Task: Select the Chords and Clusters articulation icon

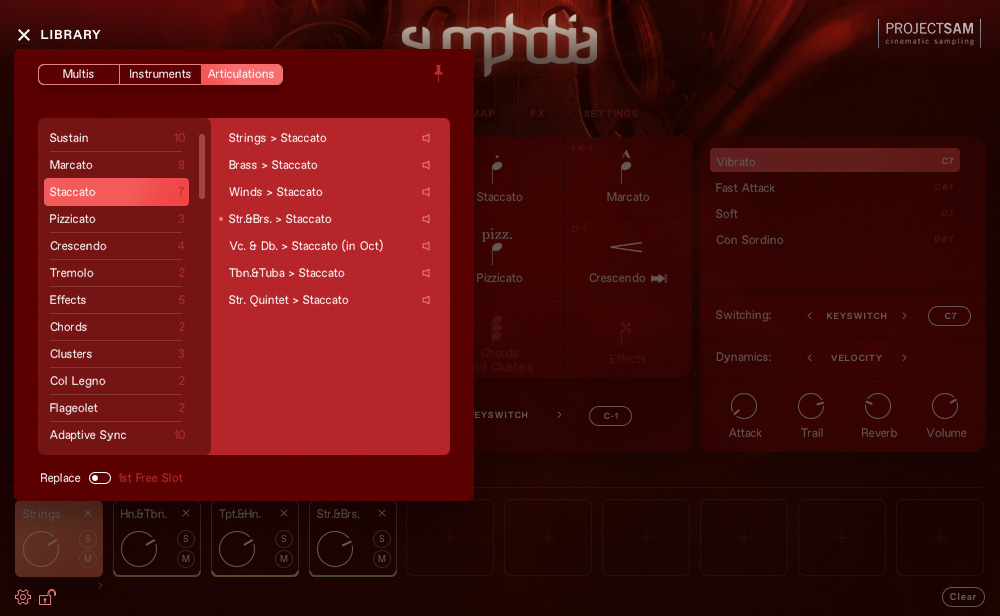Action: tap(497, 329)
